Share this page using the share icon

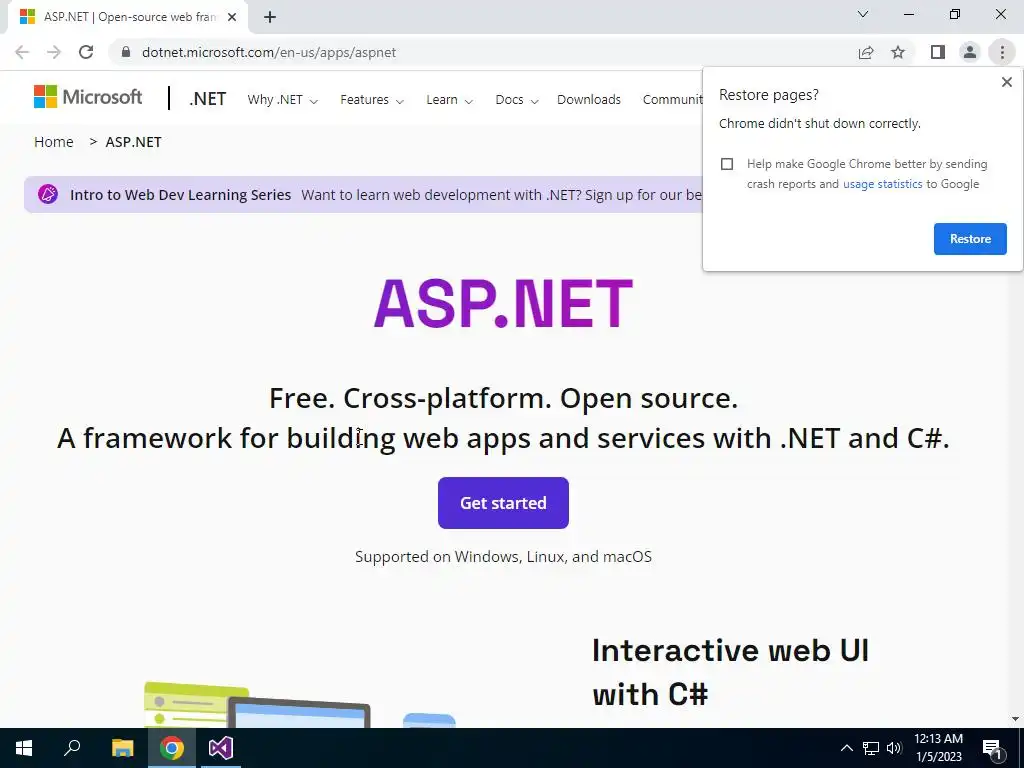866,52
